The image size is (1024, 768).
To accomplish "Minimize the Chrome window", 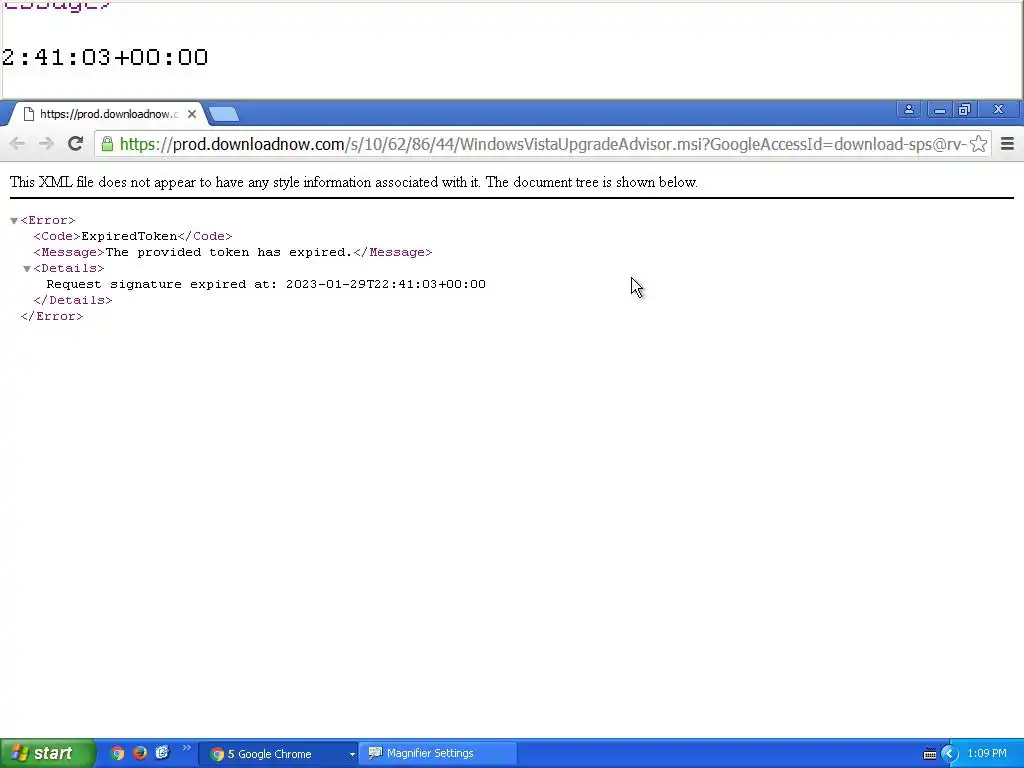I will (939, 110).
